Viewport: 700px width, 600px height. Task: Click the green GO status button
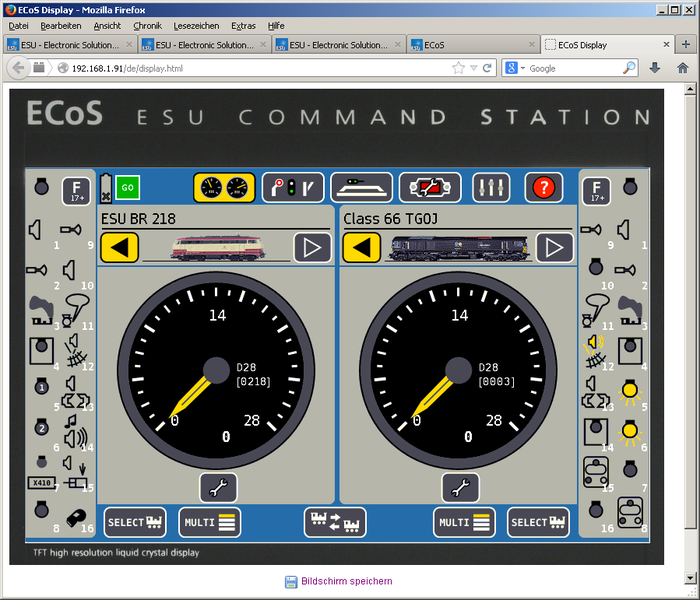pos(128,188)
